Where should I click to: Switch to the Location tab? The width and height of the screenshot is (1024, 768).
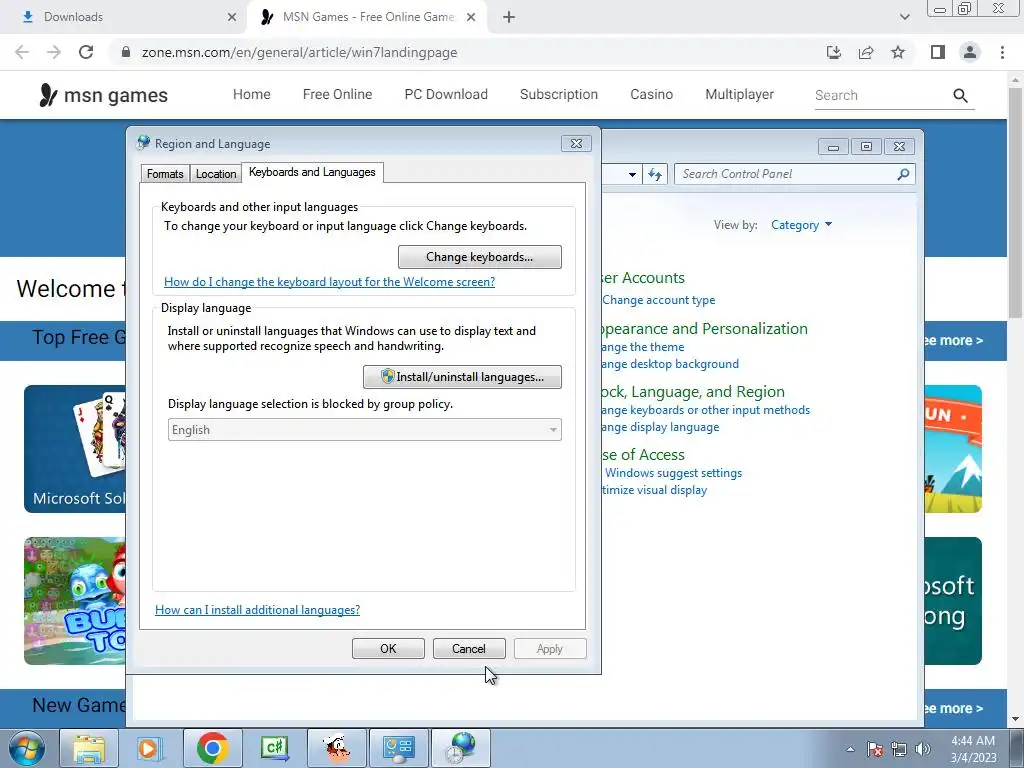point(216,174)
